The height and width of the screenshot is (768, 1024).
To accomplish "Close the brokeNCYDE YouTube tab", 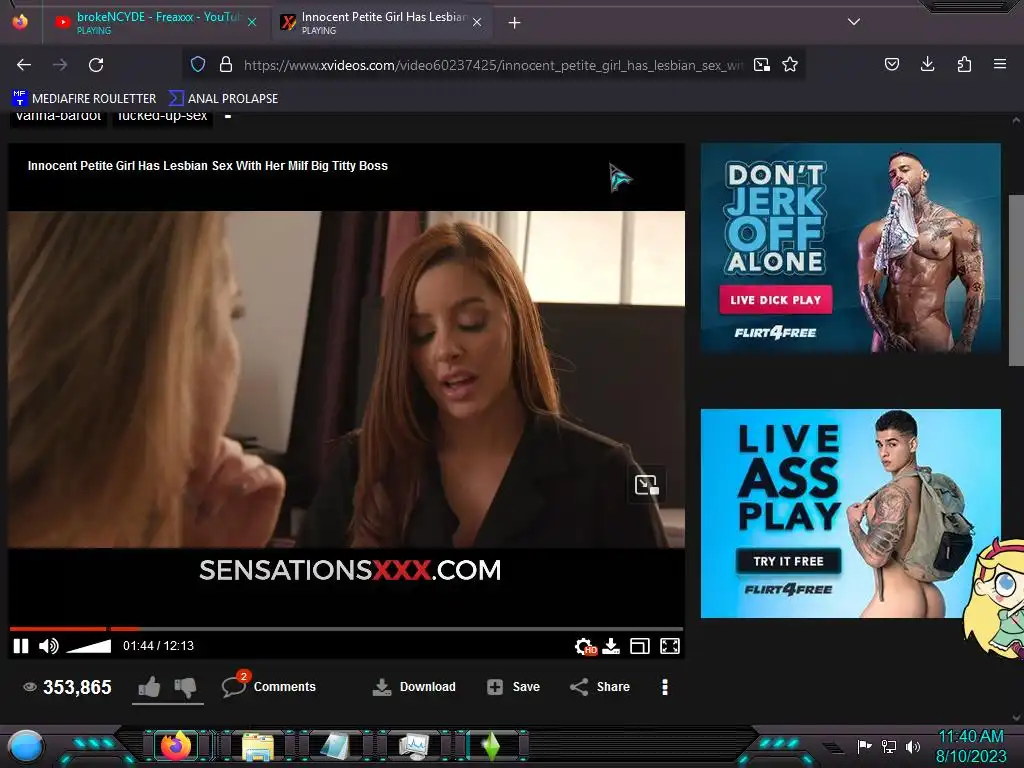I will tap(252, 22).
